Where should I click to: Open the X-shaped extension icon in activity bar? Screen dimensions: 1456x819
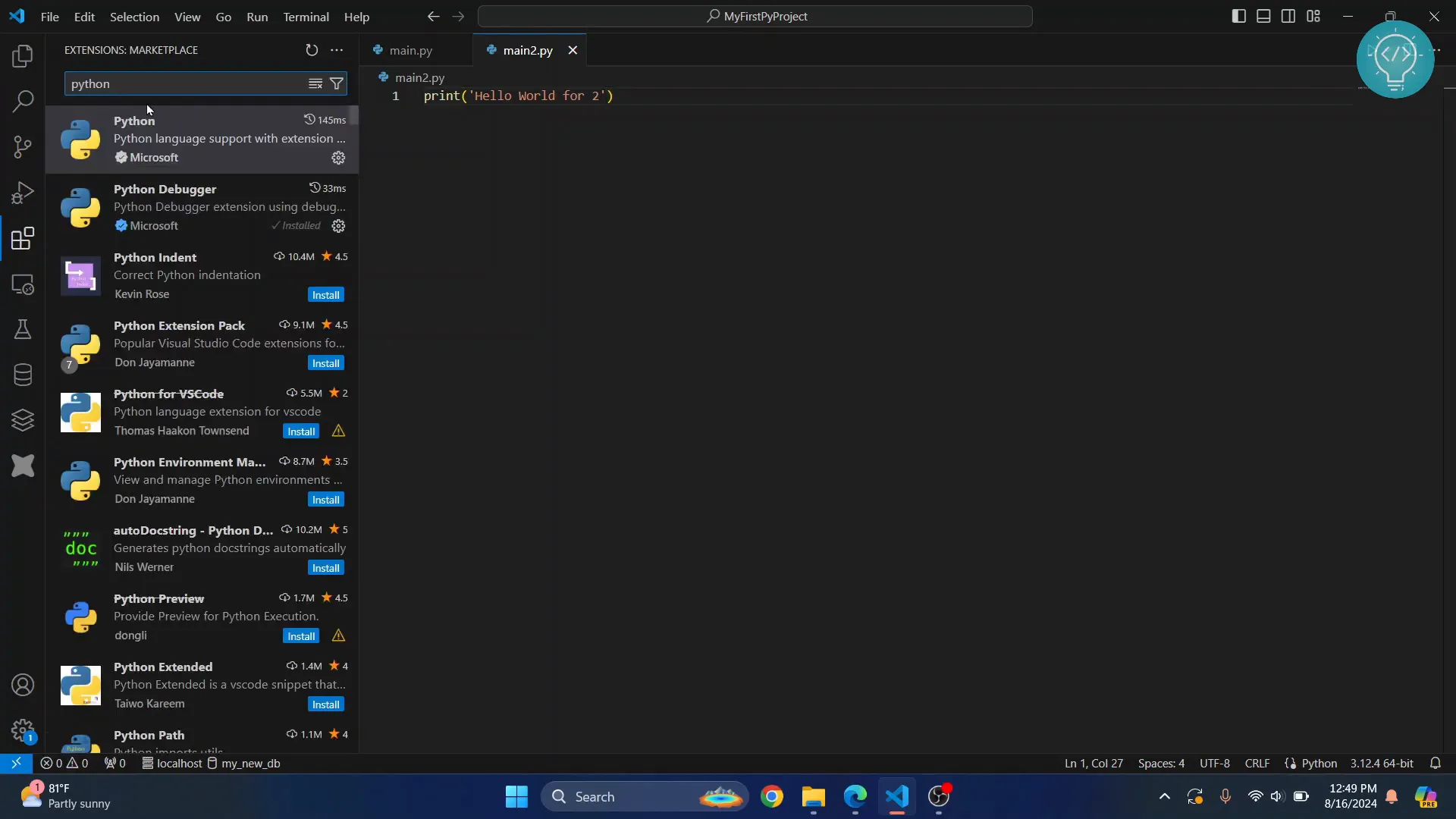tap(23, 466)
